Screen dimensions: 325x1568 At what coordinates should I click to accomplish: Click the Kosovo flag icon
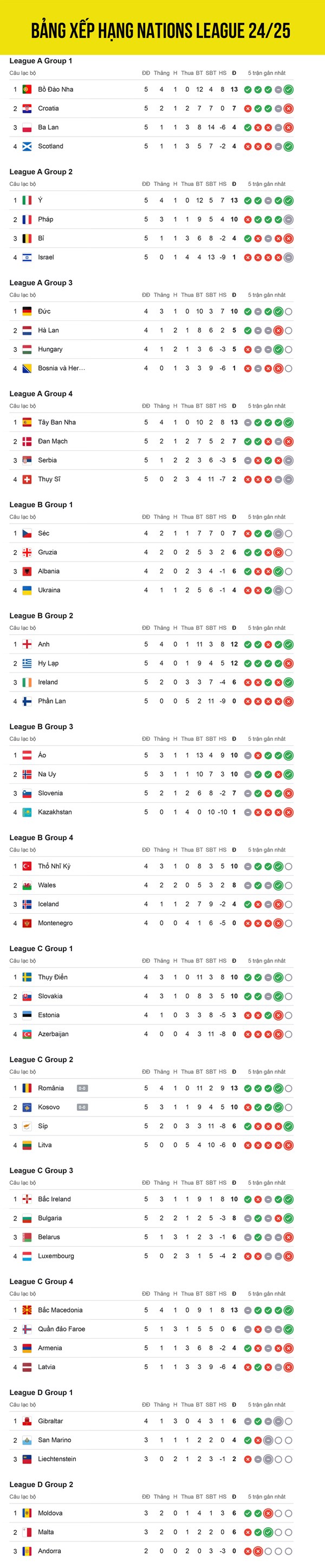point(27,1108)
